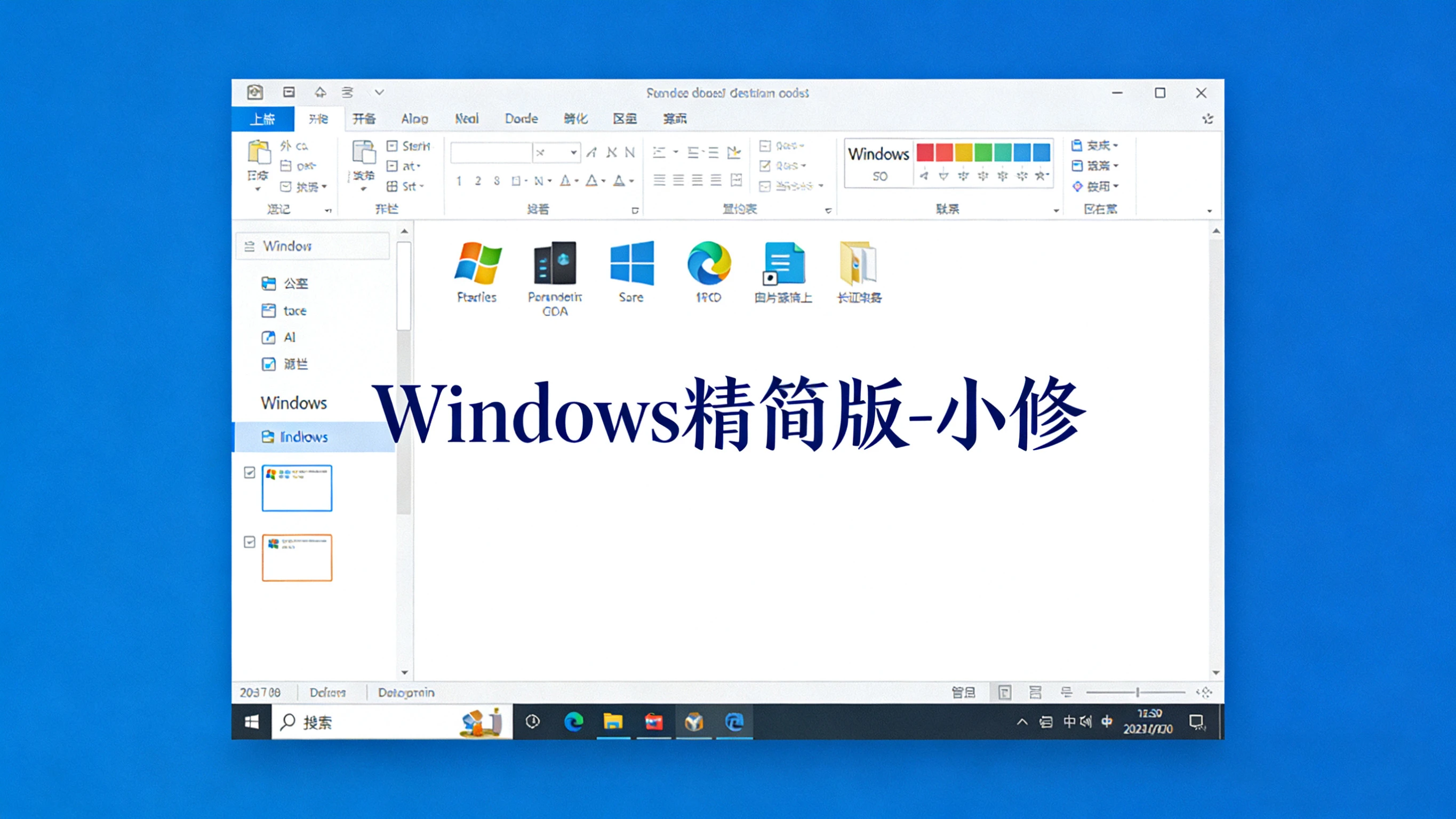This screenshot has width=1456, height=819.
Task: Open the blue Windows logo icon labeled Sore
Action: [x=631, y=263]
